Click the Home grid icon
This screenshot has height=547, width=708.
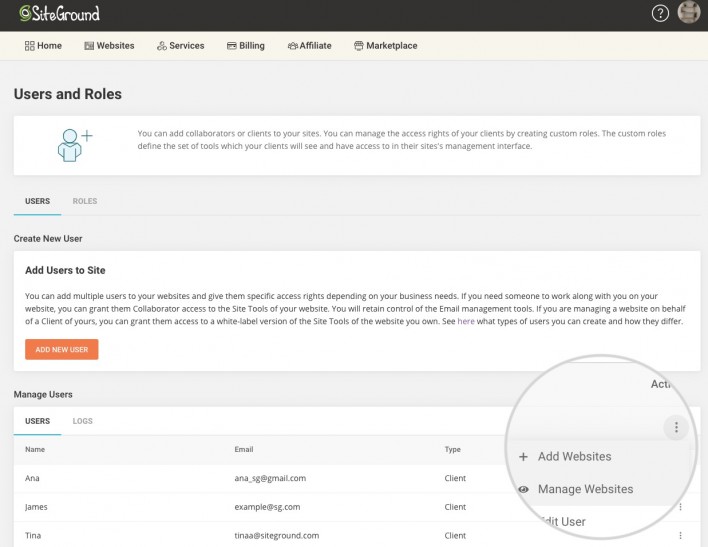point(29,46)
